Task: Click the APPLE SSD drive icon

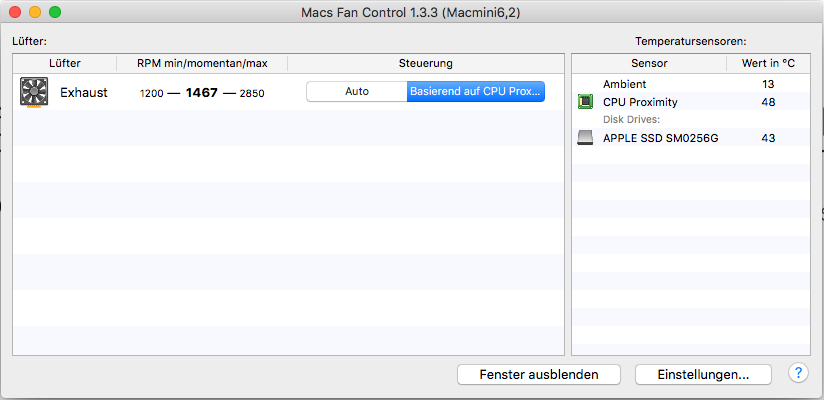Action: point(585,138)
